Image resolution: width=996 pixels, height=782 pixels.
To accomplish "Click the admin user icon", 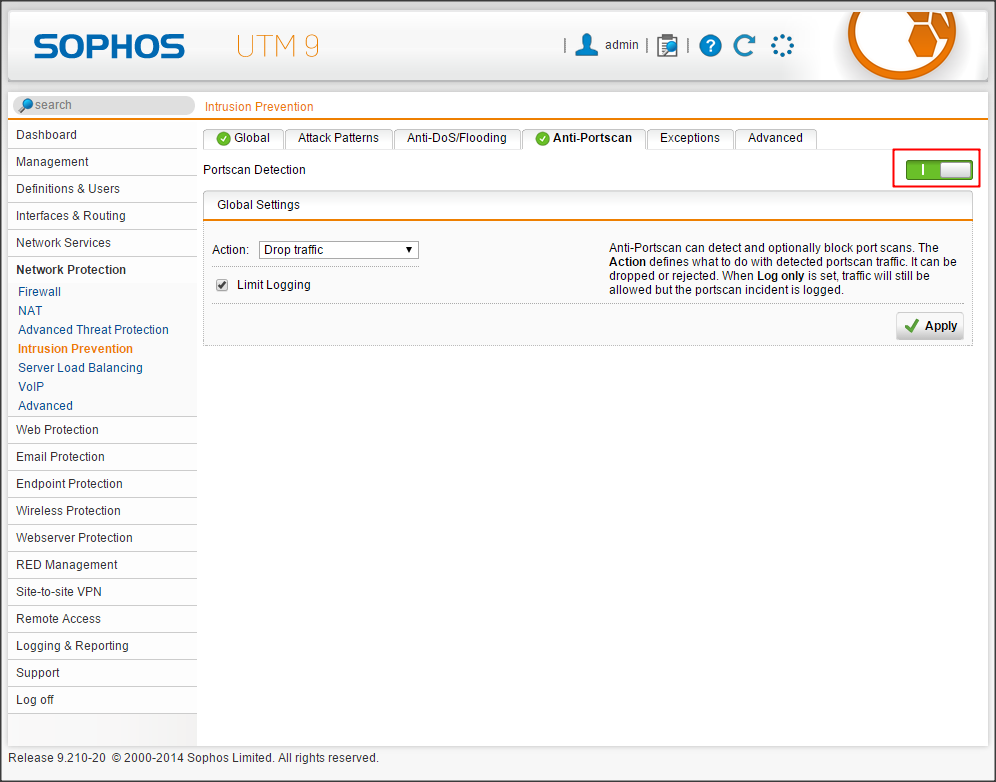I will click(587, 45).
